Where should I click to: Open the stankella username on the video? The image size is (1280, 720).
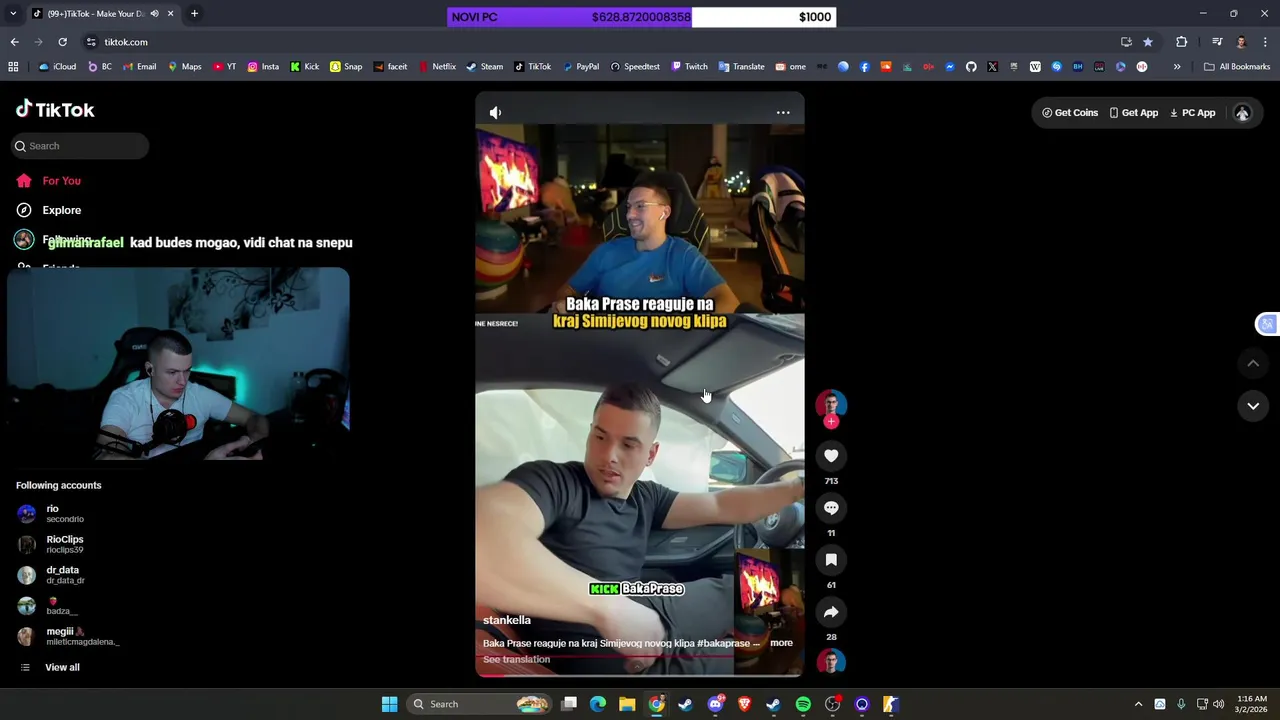(507, 620)
